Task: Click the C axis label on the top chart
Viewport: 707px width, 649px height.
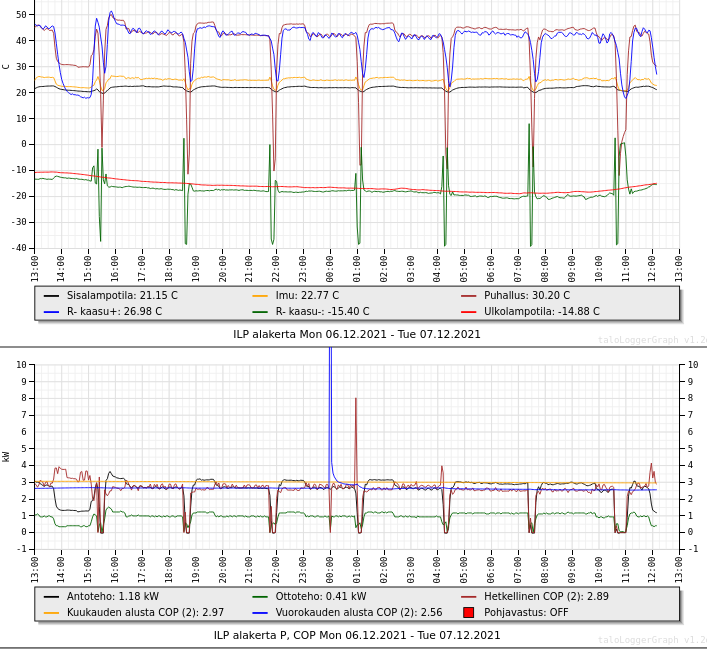Action: 6,66
